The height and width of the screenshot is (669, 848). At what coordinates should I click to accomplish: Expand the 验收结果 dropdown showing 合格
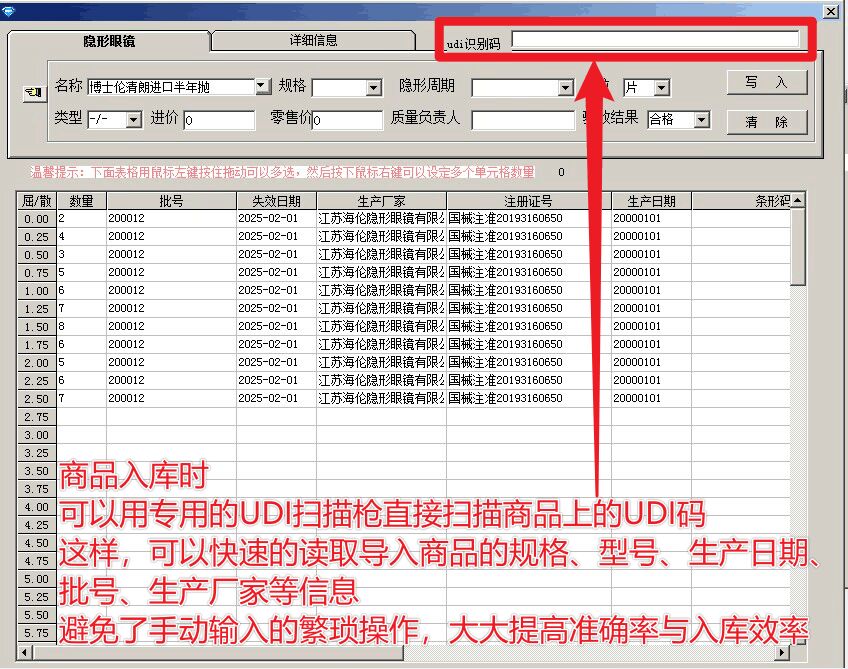[x=701, y=120]
